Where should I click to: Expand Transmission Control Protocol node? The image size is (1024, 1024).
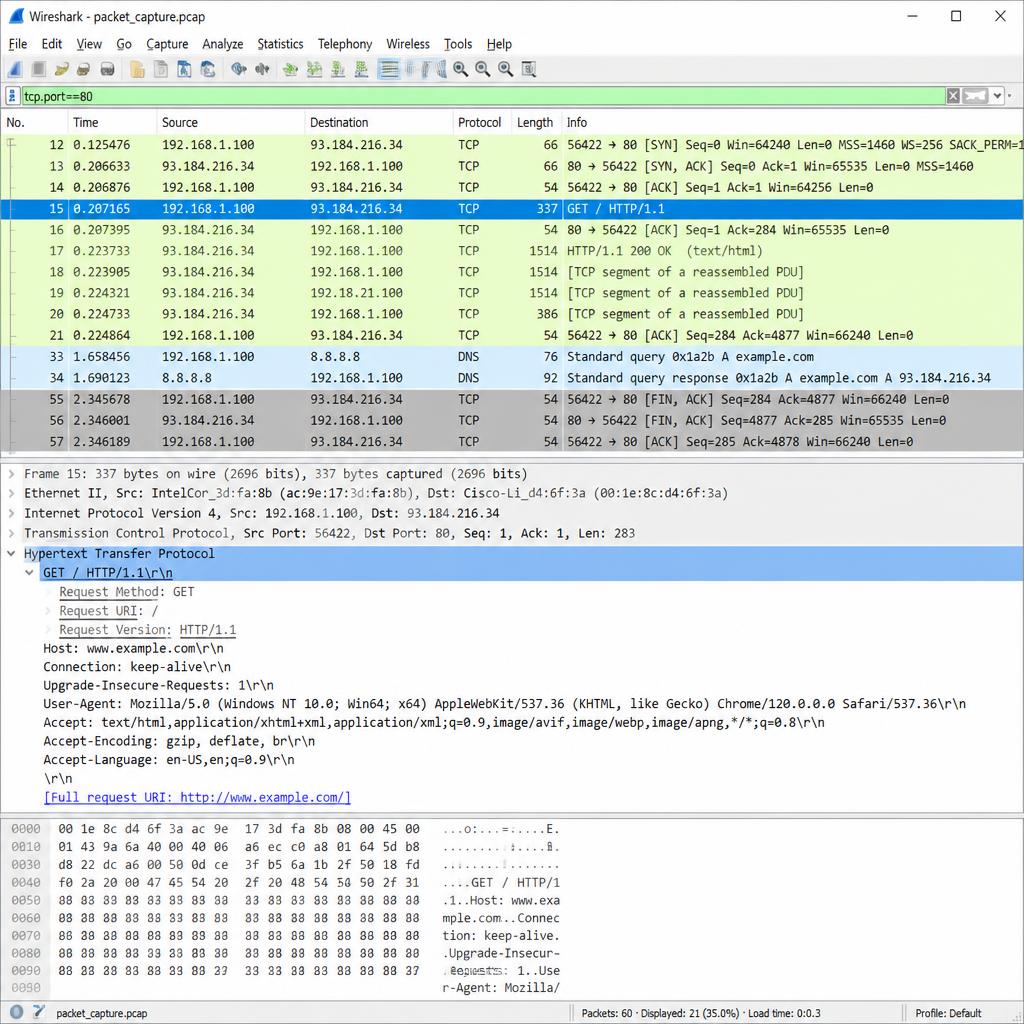click(x=11, y=533)
